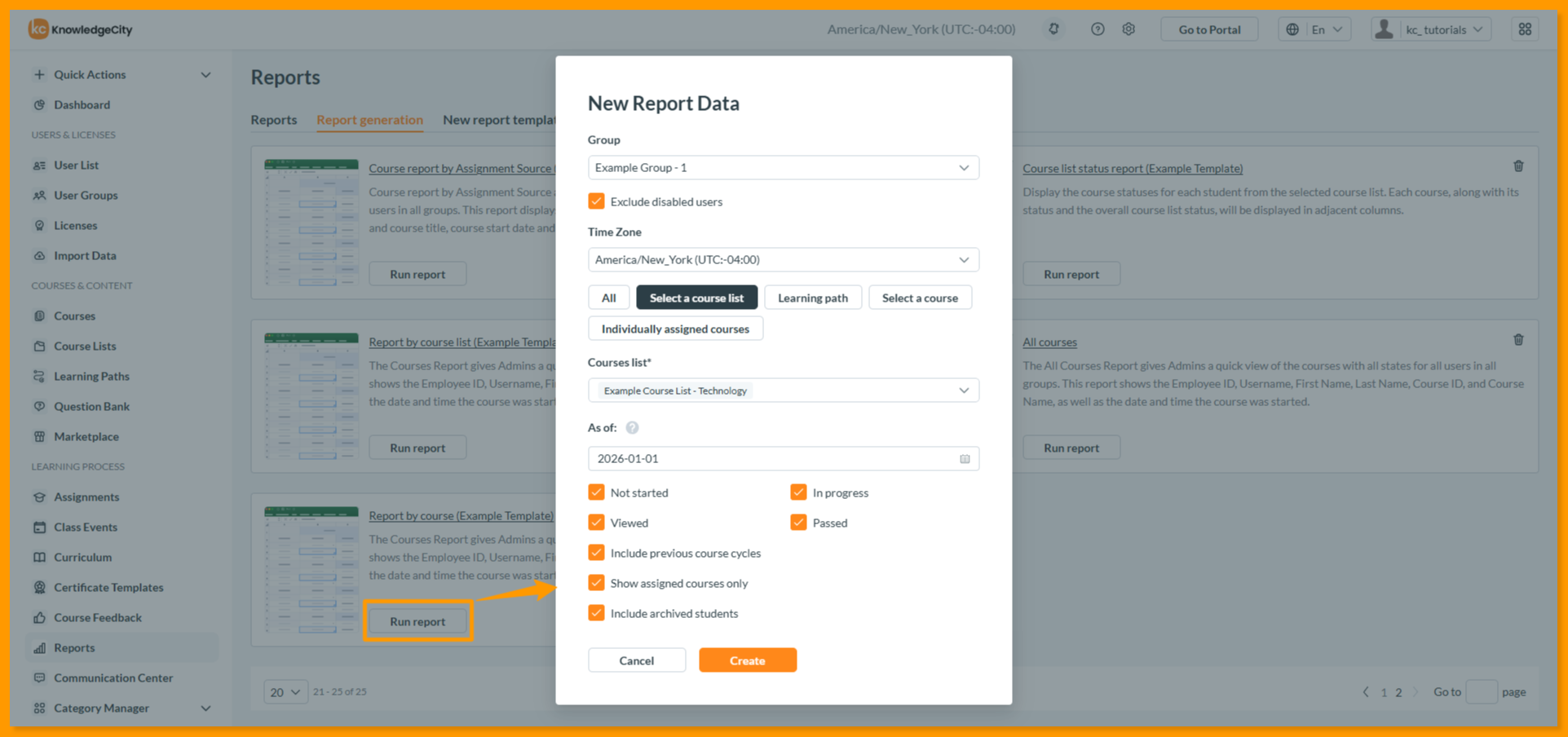Screen dimensions: 1568x737
Task: Toggle the In progress checkbox
Action: (798, 492)
